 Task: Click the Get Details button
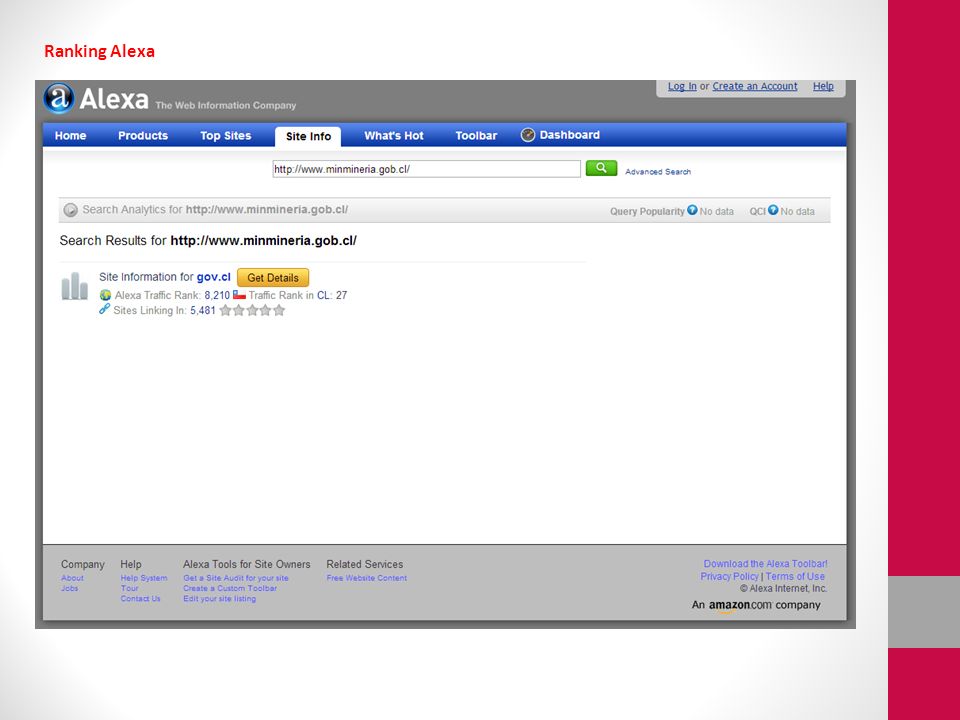click(x=273, y=277)
